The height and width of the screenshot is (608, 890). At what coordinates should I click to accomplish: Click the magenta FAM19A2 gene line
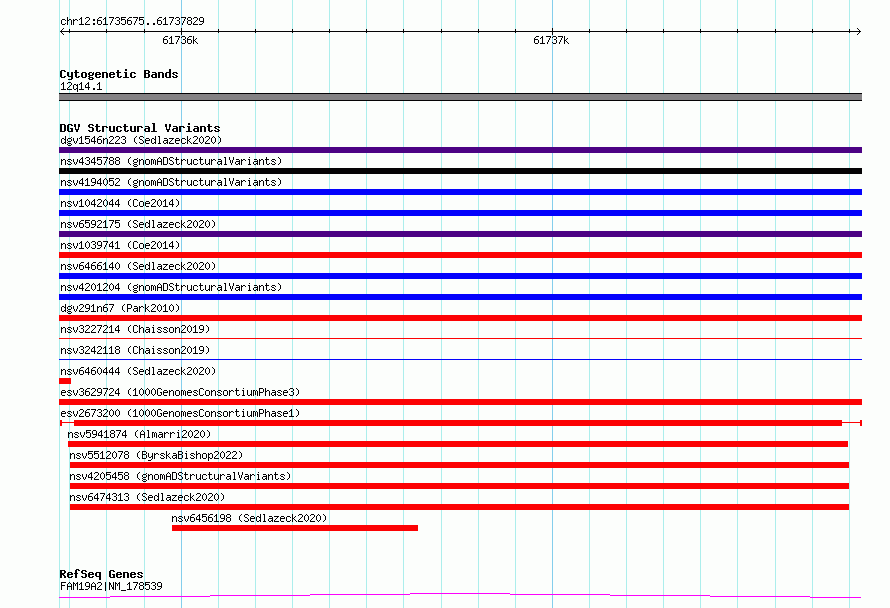[x=460, y=595]
